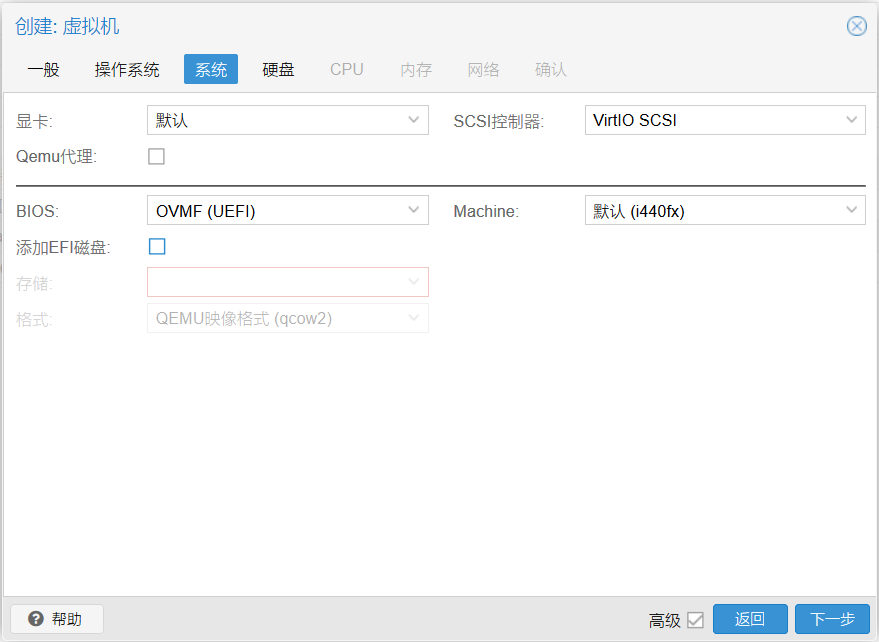Tick the 添加EFI磁盘 checkbox
This screenshot has width=879, height=642.
pos(157,247)
